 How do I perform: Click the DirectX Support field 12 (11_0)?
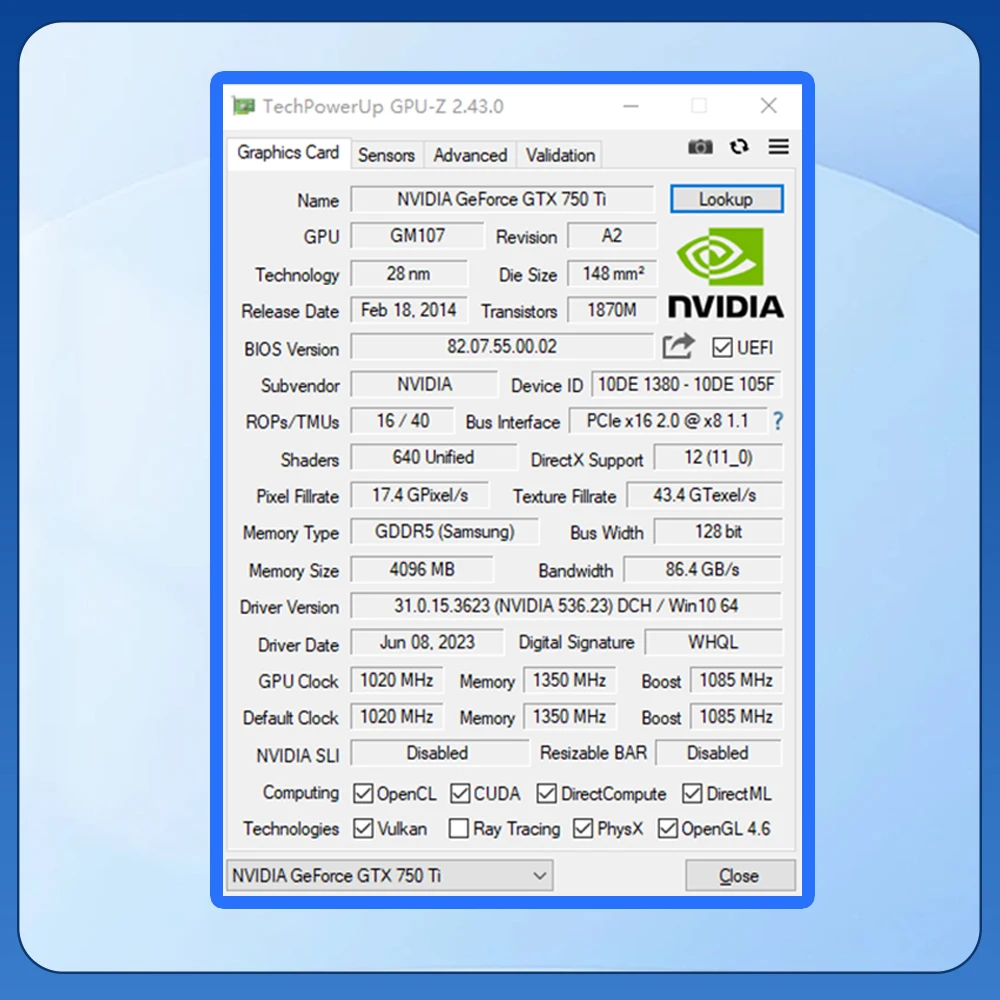tap(719, 457)
